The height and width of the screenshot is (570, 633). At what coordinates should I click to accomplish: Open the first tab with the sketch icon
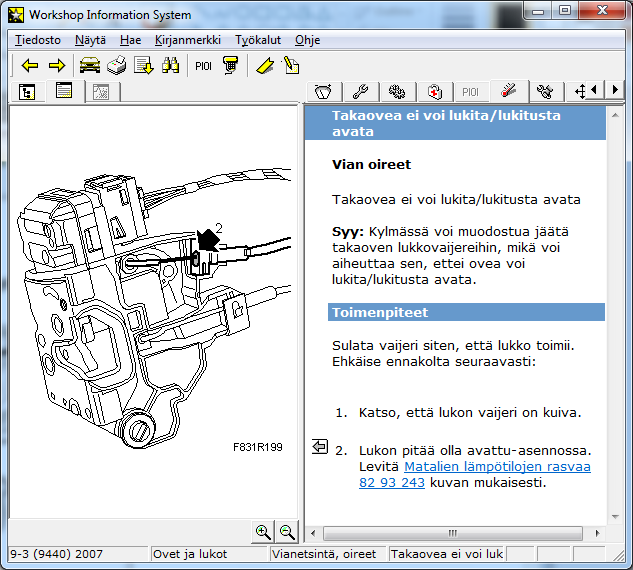[324, 92]
